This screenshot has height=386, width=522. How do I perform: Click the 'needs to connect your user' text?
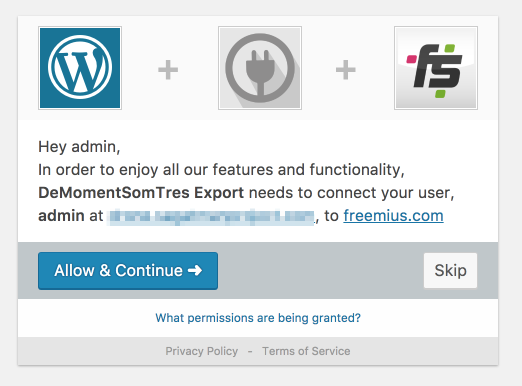pyautogui.click(x=352, y=193)
